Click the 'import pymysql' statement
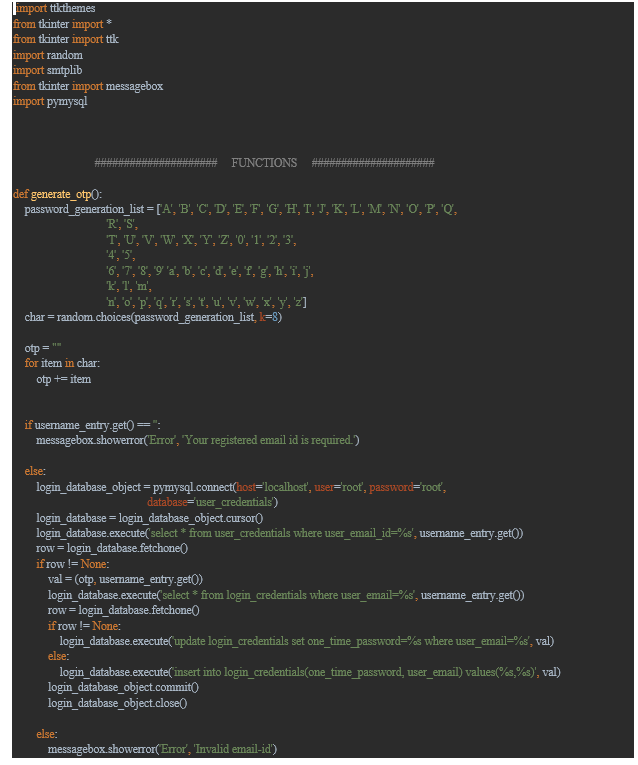Screen dimensions: 638x765 (50, 101)
